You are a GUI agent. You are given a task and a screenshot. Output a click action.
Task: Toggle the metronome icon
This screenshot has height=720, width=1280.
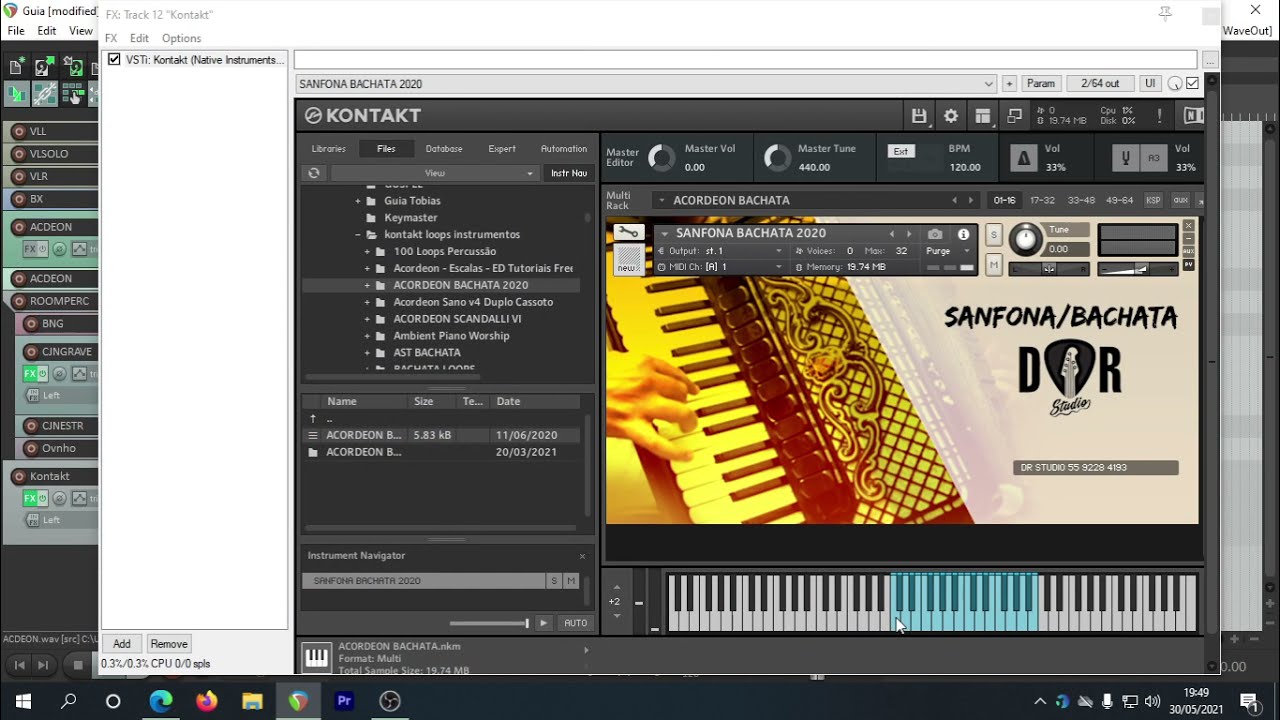click(1023, 158)
